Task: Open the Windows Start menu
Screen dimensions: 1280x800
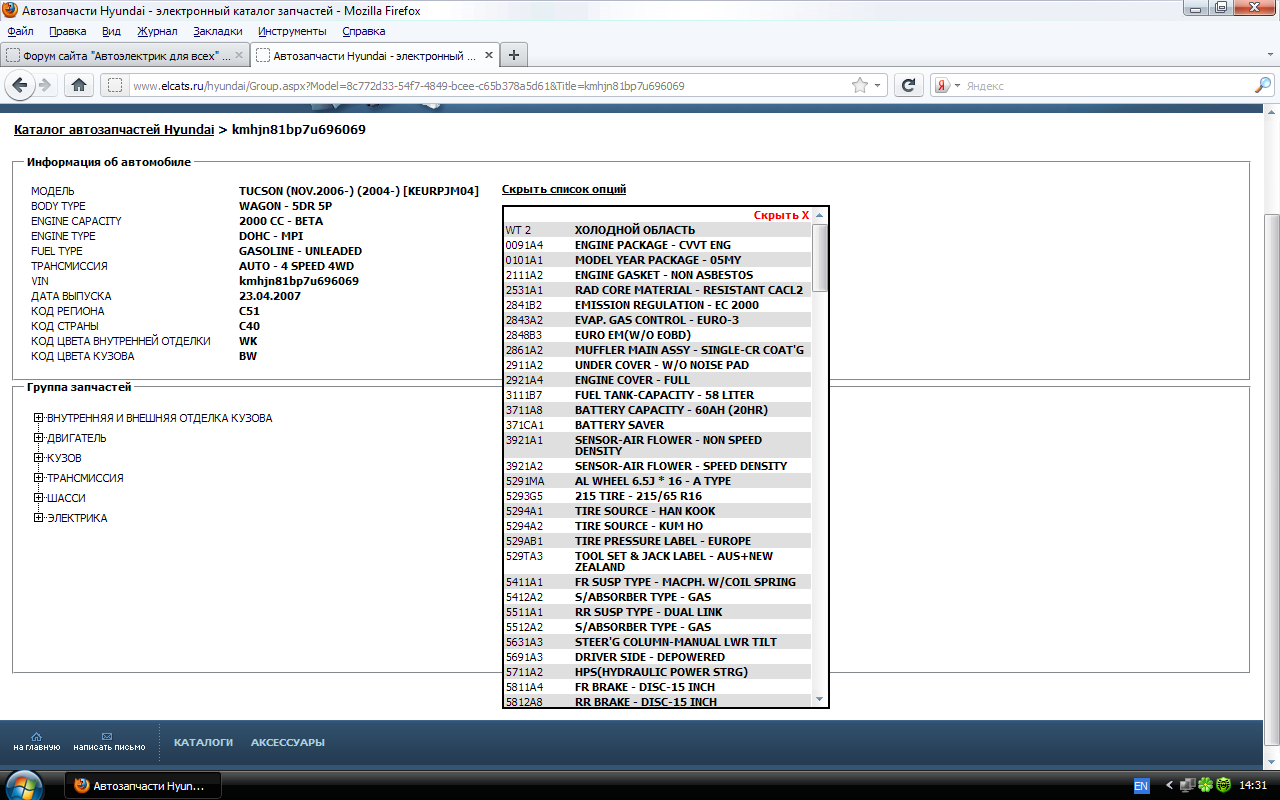Action: 24,785
